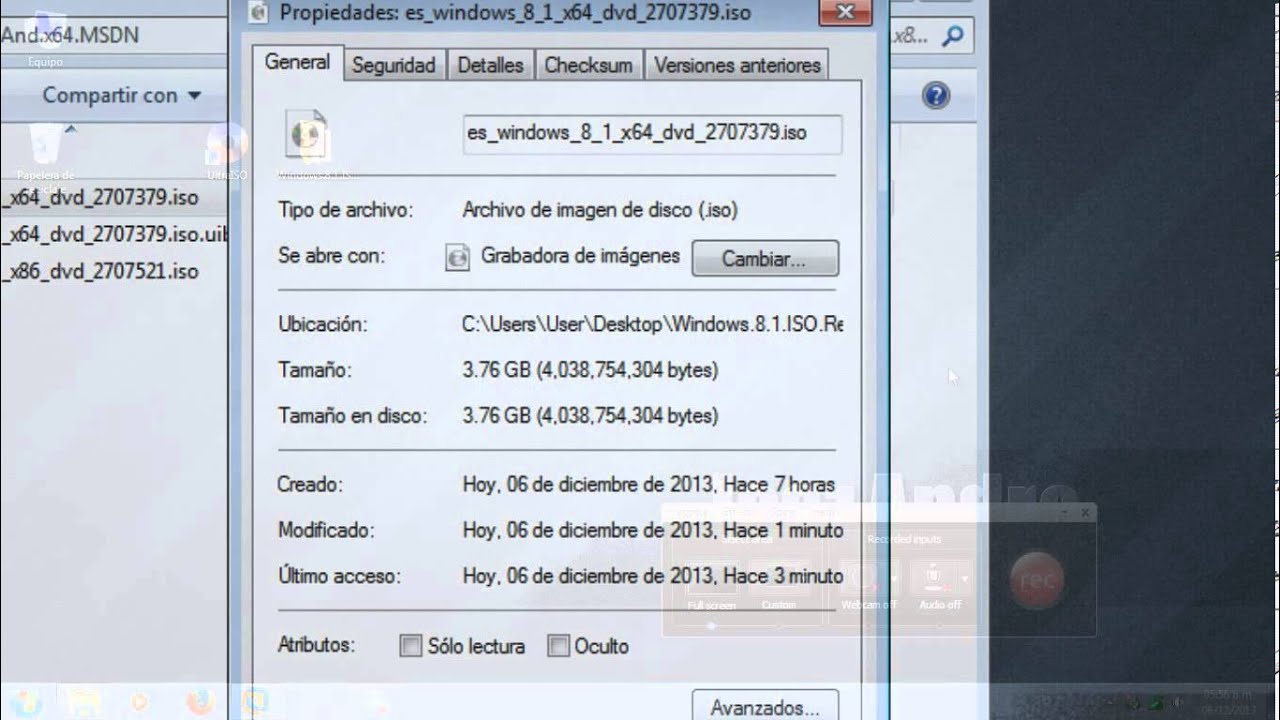Open Windows Media Player taskbar icon
Screen dimensions: 1280x720
coord(141,701)
